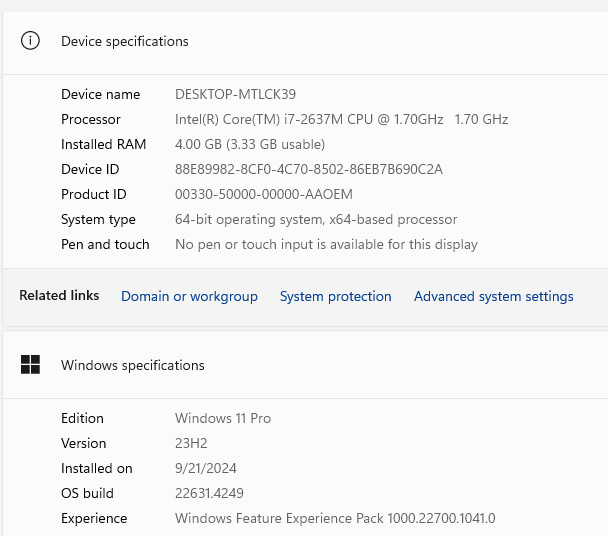
Task: Click the Pen and touch label
Action: point(105,244)
